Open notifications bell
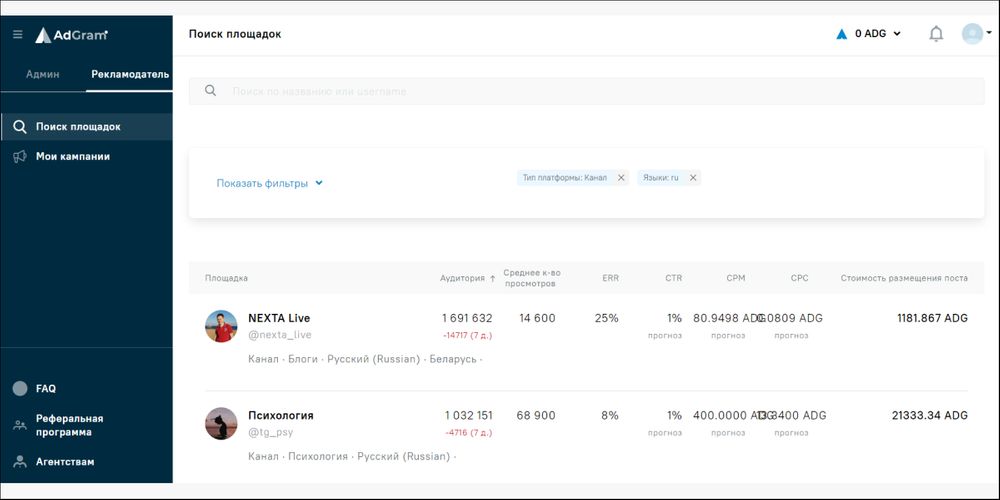The width and height of the screenshot is (1000, 500). [x=936, y=34]
